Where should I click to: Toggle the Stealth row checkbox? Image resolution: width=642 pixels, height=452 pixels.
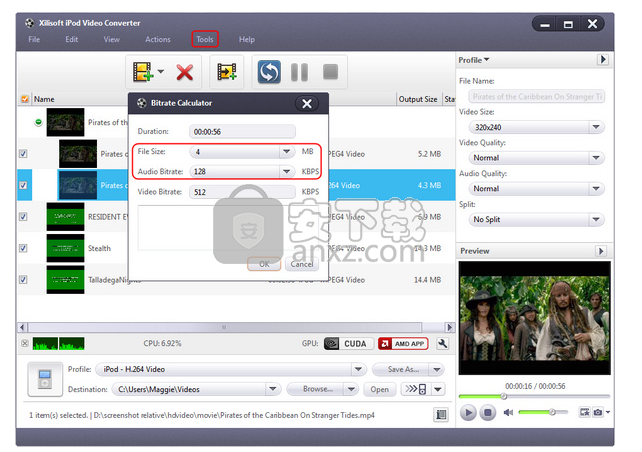(23, 248)
